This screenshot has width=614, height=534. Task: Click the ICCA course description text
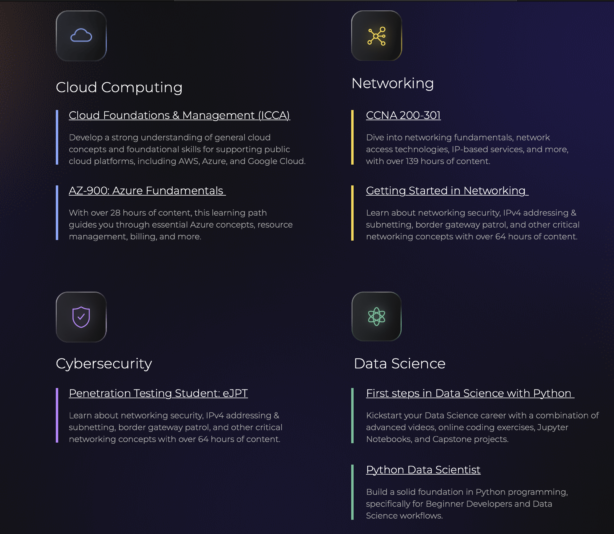pyautogui.click(x=187, y=148)
